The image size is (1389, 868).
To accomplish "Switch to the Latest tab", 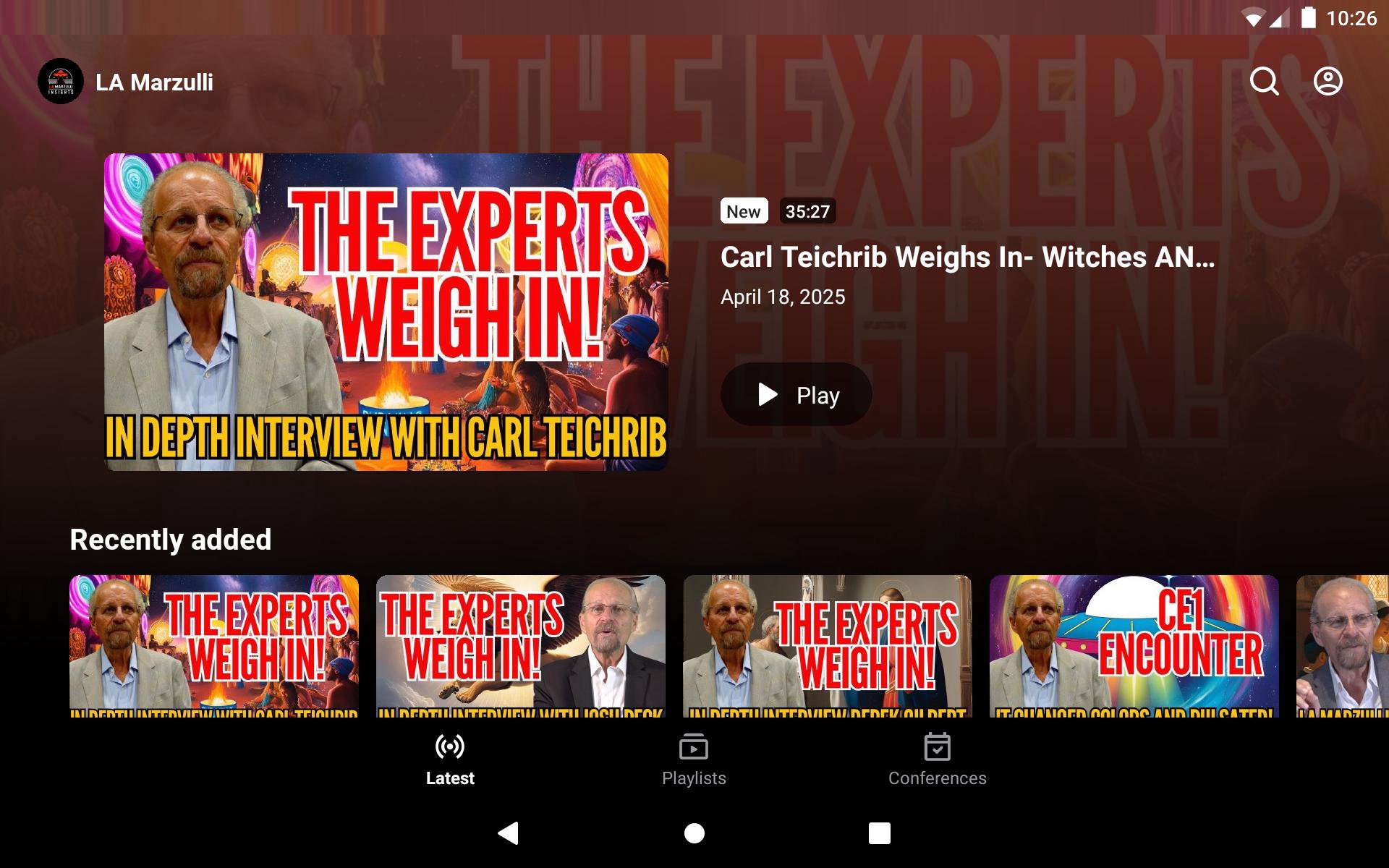I will click(450, 759).
